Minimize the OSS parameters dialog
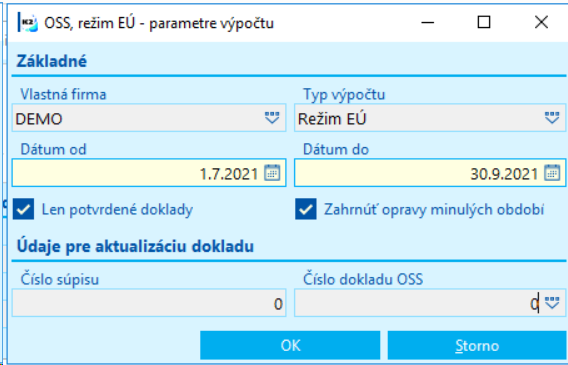Screen dimensions: 568x365 click(427, 22)
